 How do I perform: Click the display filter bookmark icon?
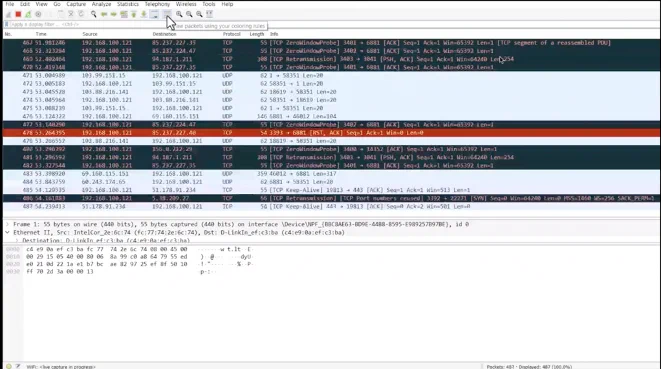(6, 24)
